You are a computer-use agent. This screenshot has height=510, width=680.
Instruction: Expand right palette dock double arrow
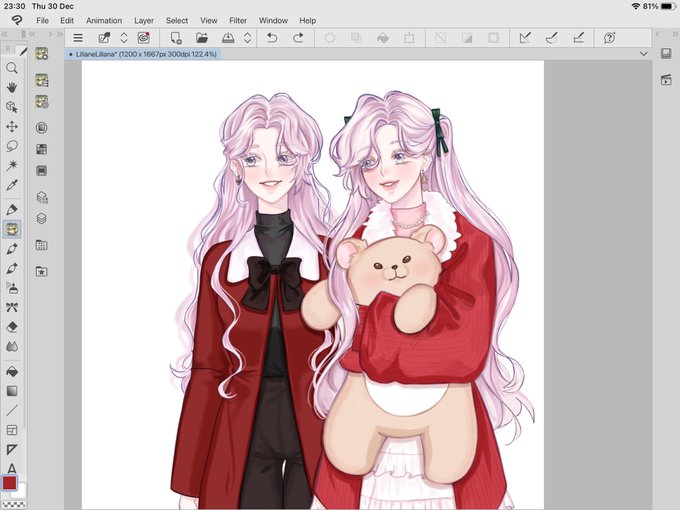675,34
